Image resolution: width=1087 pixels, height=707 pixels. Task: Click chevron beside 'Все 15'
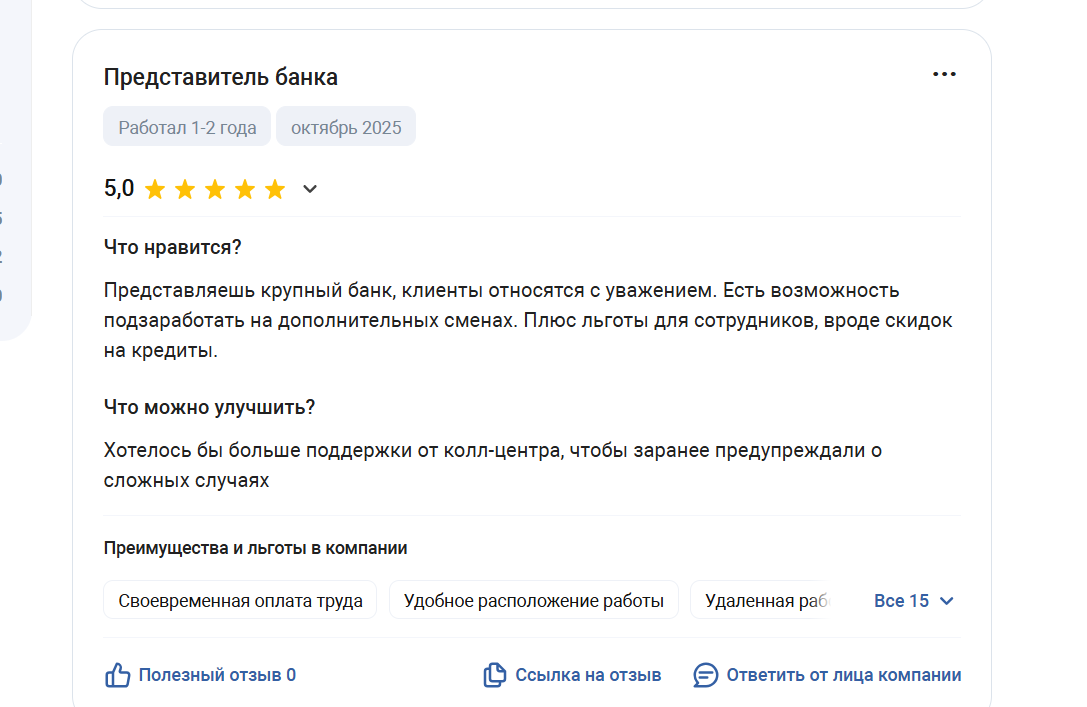click(x=947, y=601)
